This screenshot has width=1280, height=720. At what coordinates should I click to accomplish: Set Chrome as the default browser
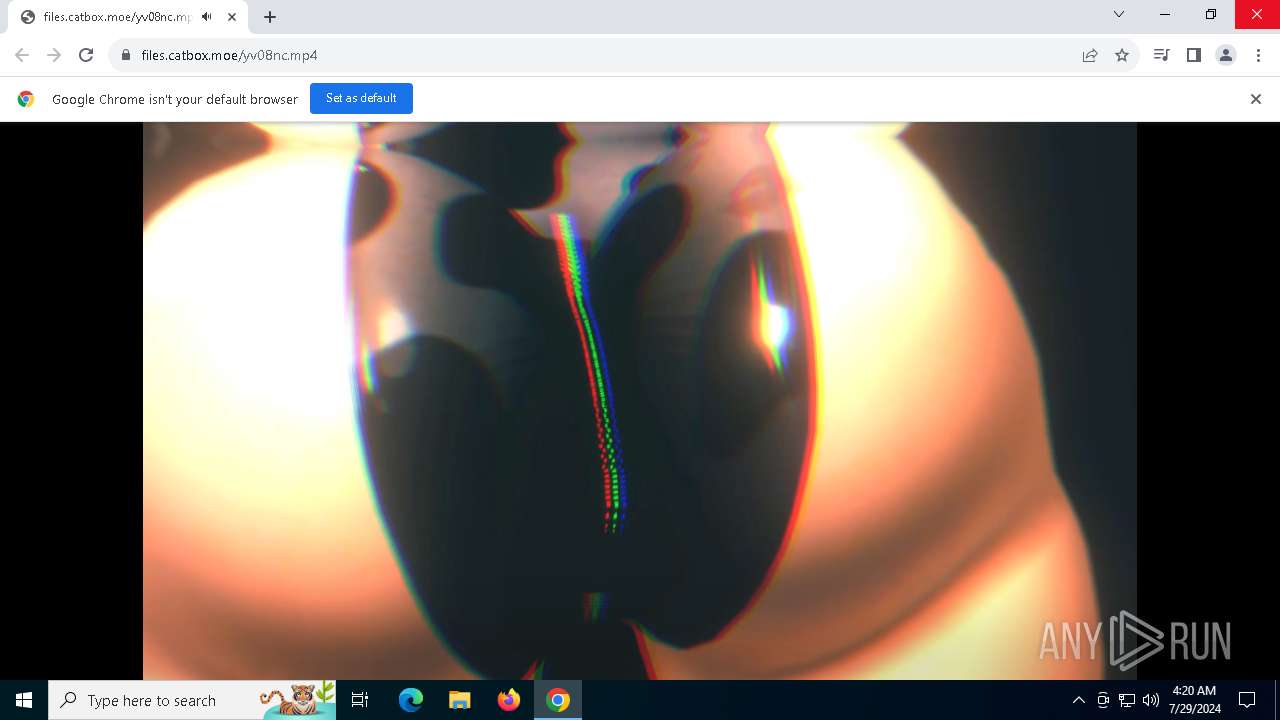coord(361,98)
